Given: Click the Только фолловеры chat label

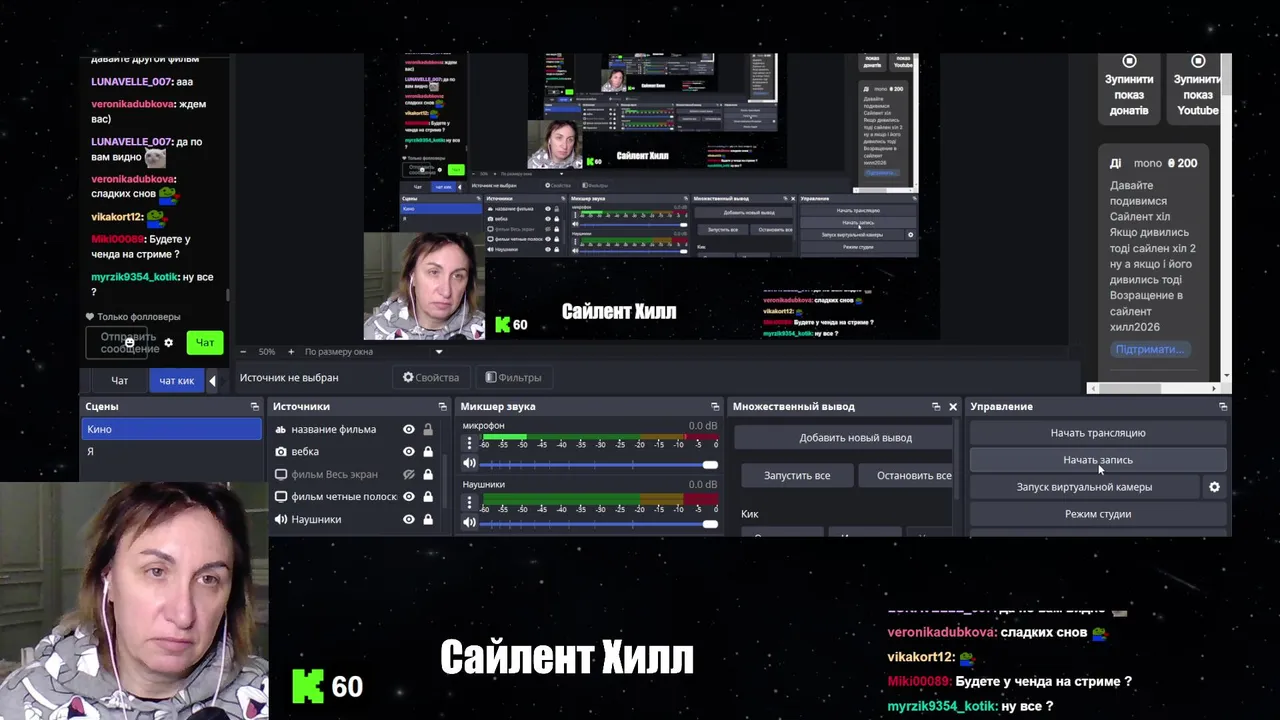Looking at the screenshot, I should 139,317.
